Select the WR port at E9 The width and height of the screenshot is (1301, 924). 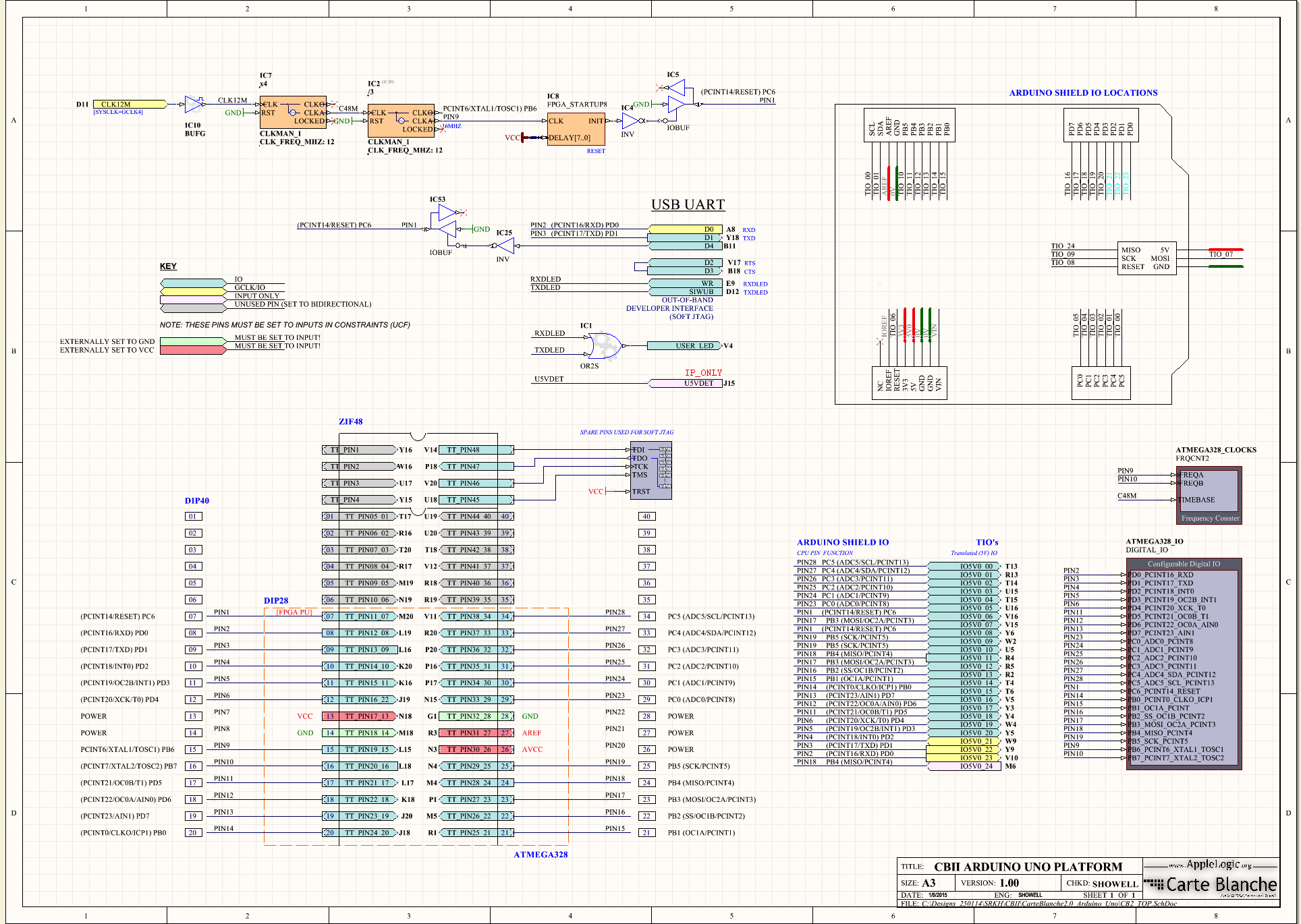[x=684, y=283]
